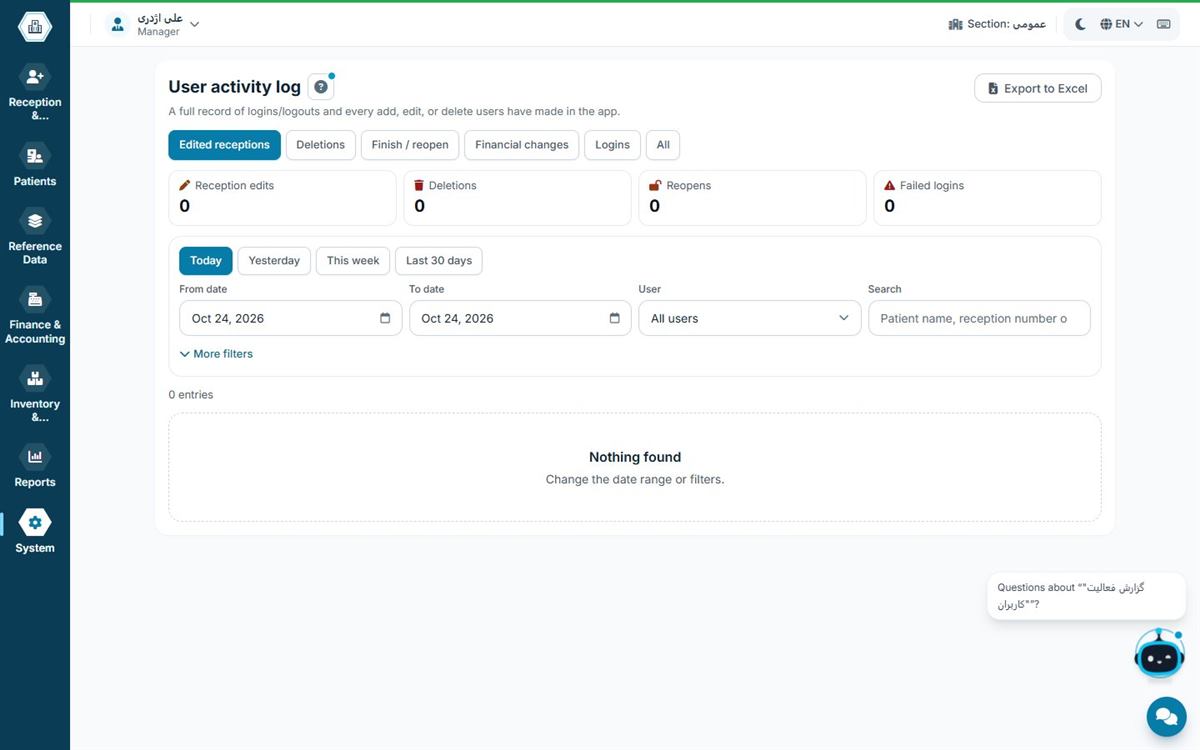Switch to Financial changes tab

pyautogui.click(x=522, y=145)
